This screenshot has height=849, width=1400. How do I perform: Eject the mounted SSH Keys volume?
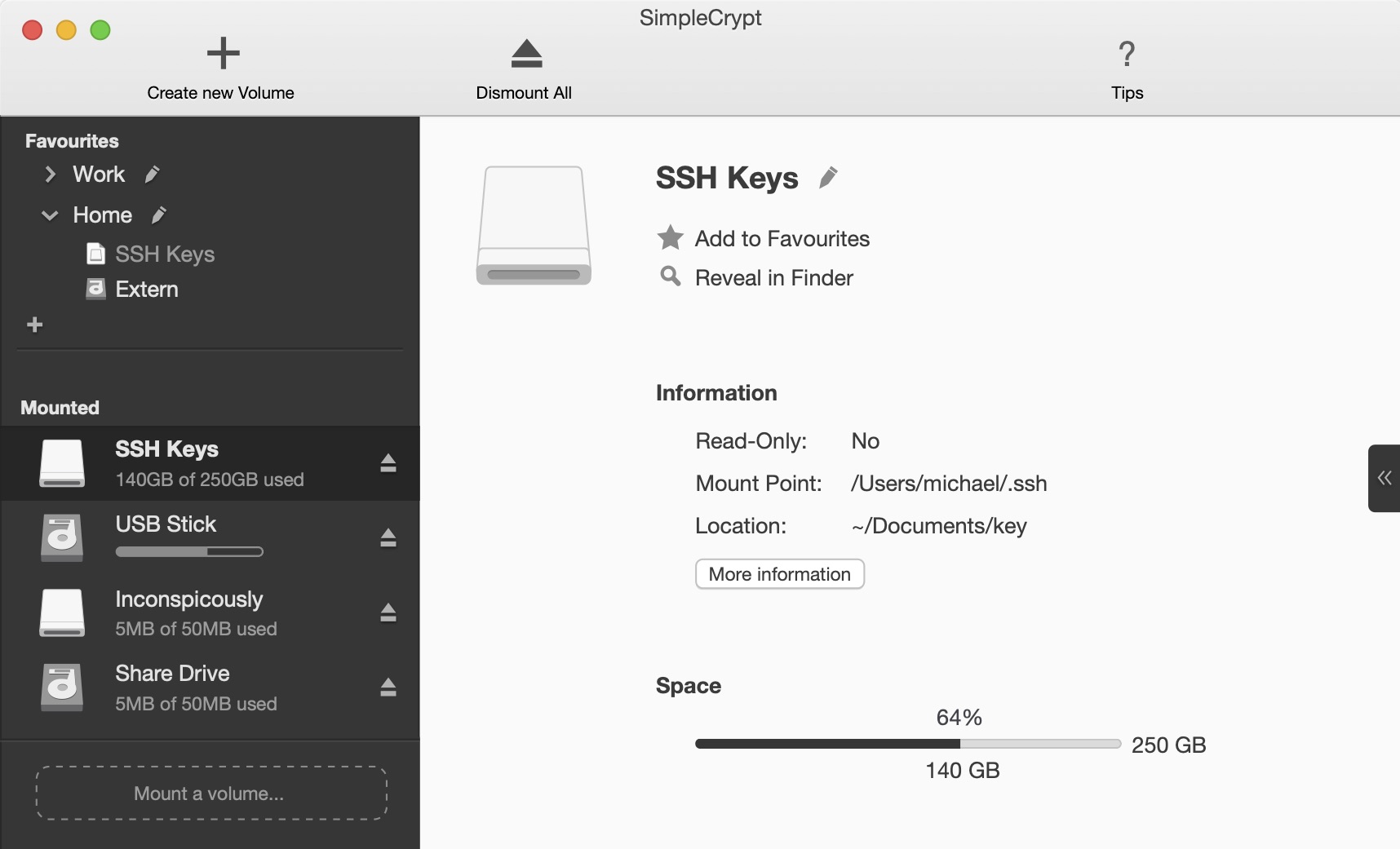tap(388, 463)
